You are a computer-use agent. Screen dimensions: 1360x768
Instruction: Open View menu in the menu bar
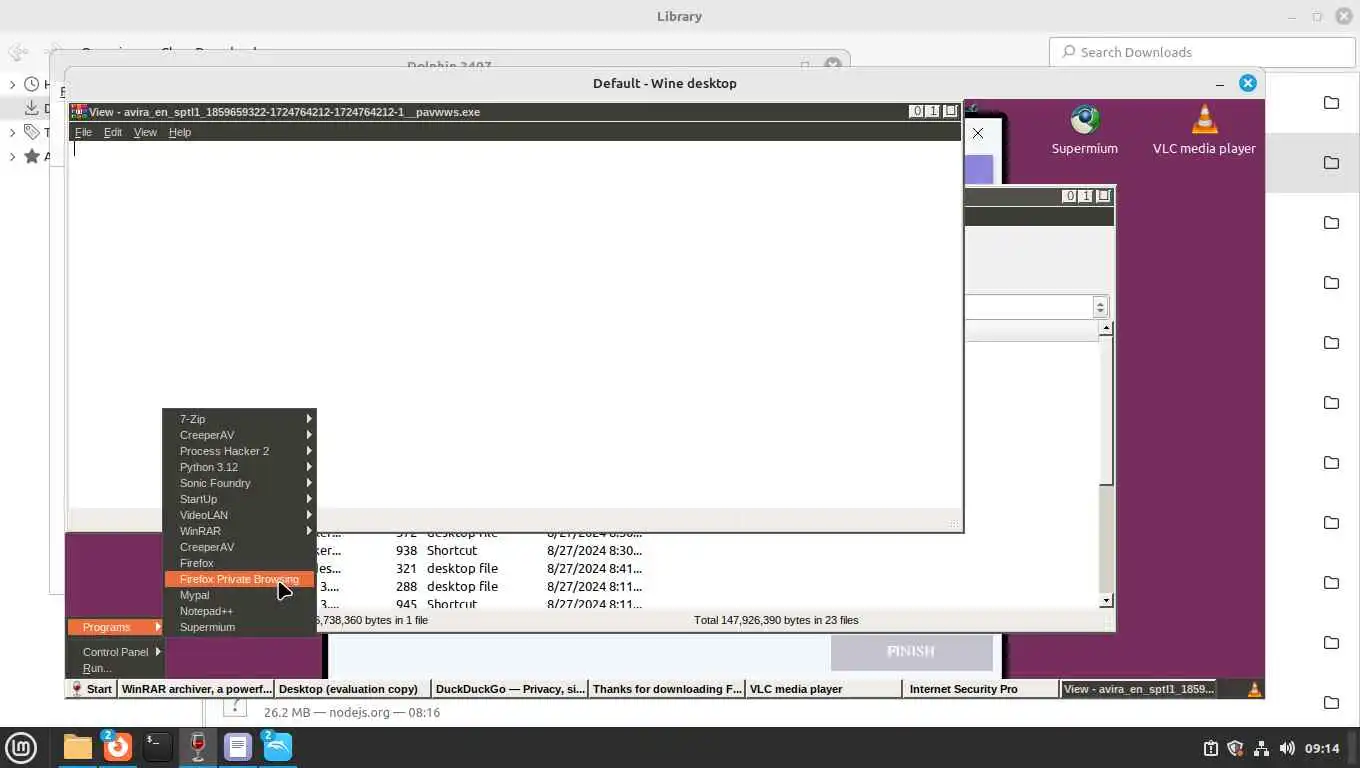click(145, 132)
